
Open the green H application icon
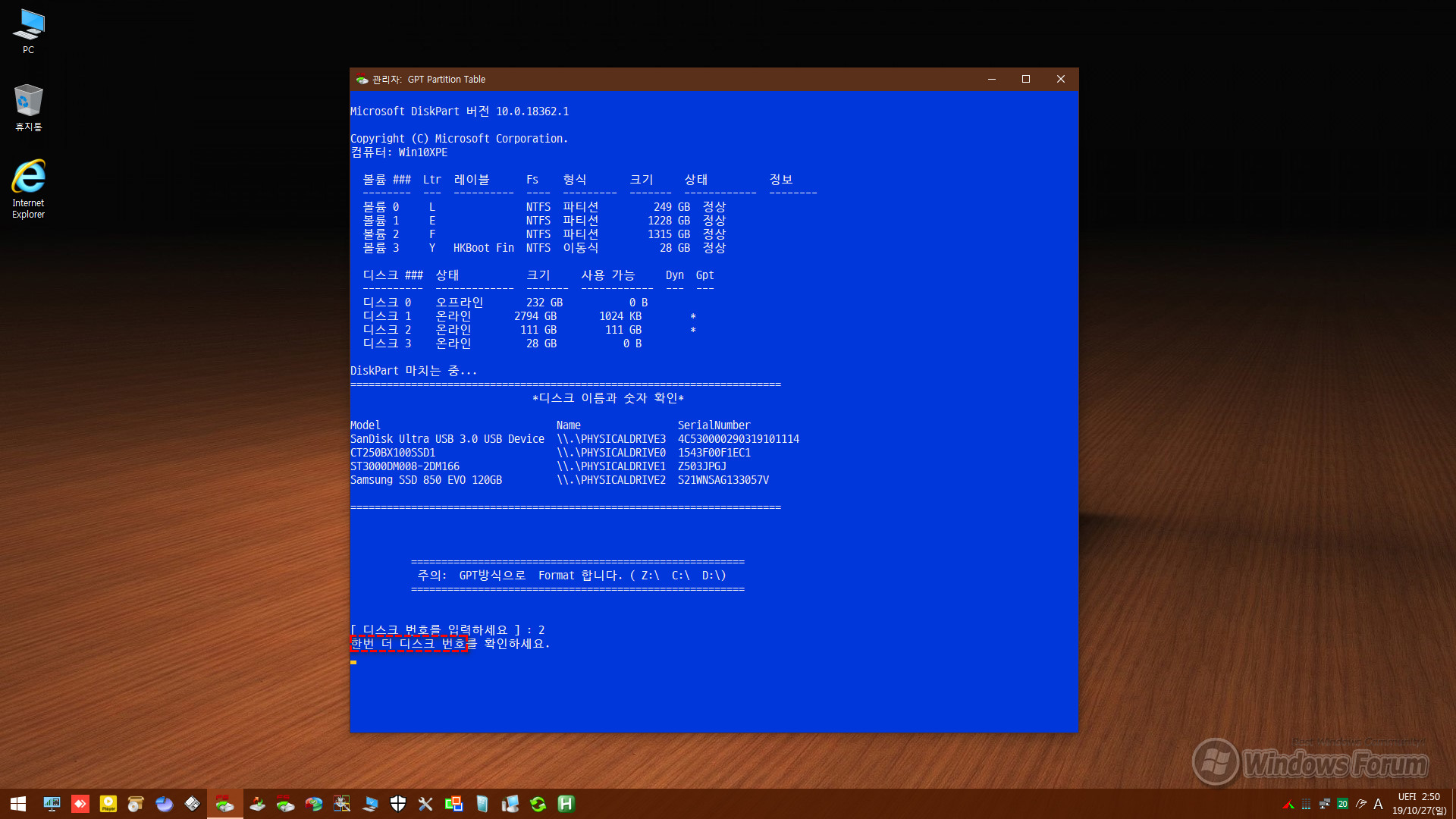[566, 804]
